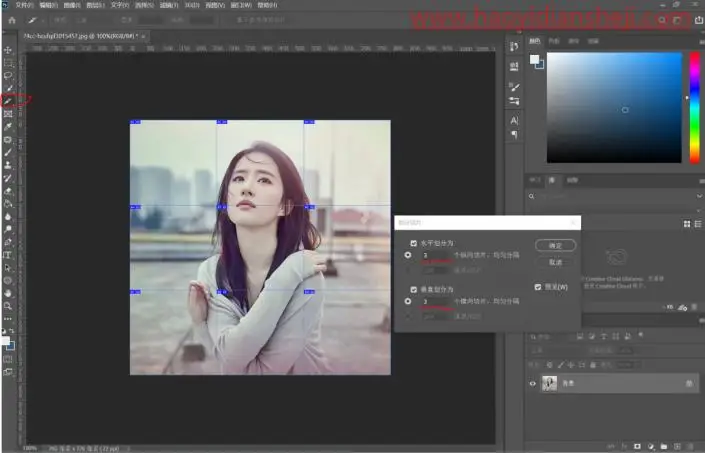
Task: Select the Eraser tool
Action: point(8,191)
